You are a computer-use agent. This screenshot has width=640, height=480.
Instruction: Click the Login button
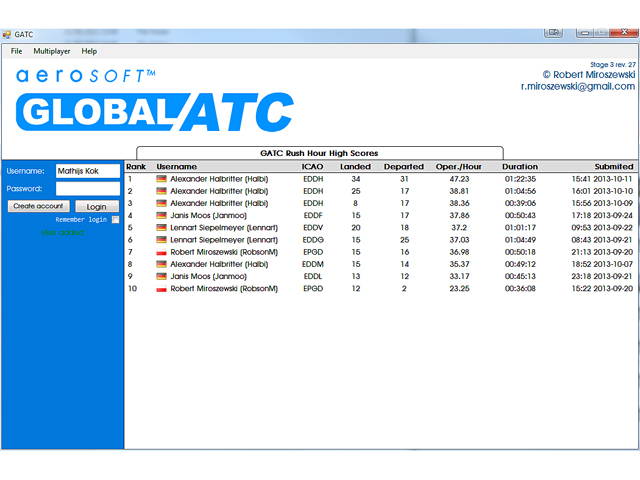point(97,207)
